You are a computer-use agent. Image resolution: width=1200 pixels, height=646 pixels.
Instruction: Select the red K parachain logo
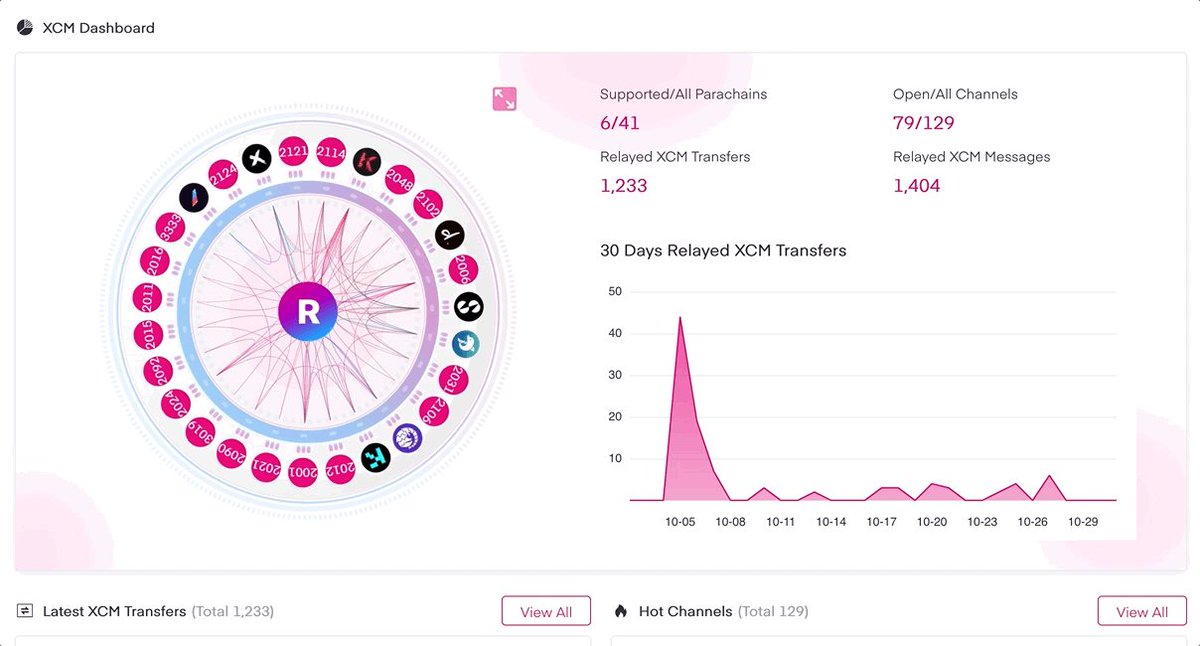coord(367,162)
